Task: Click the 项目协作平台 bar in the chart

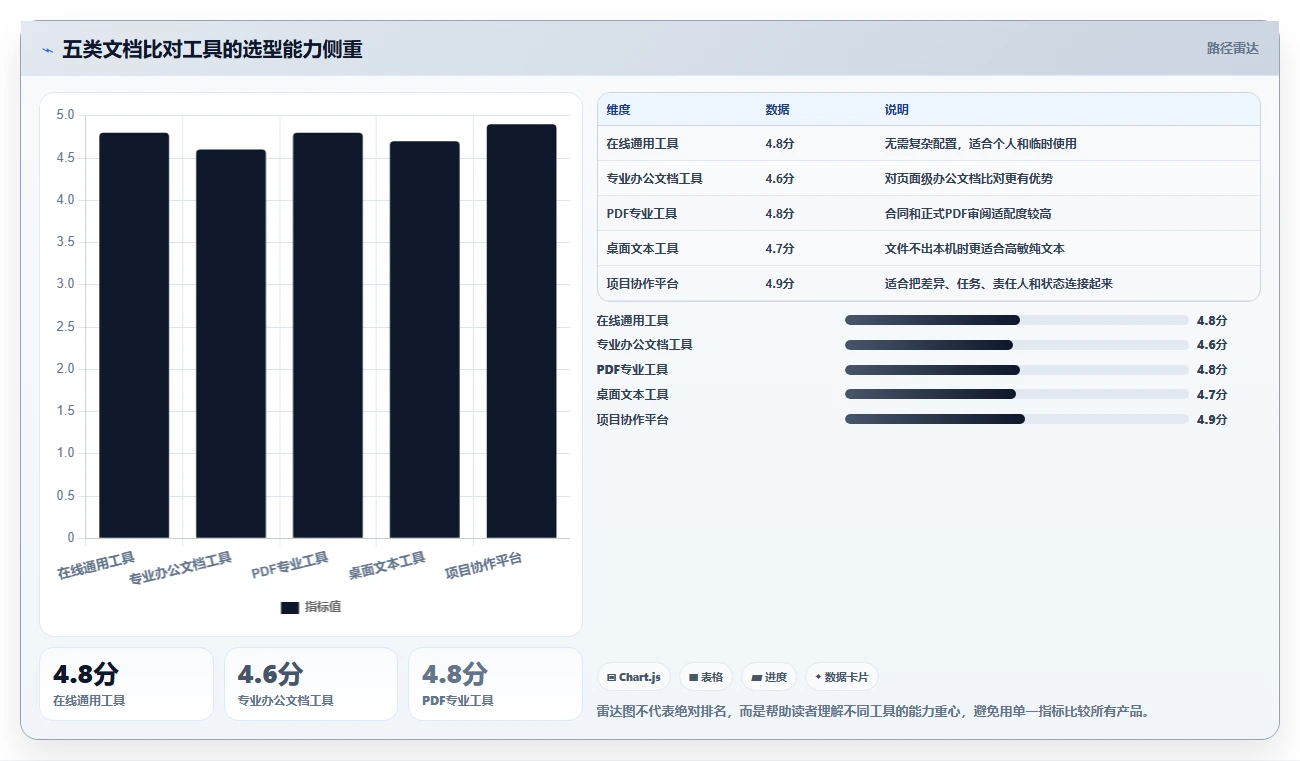Action: click(x=522, y=331)
